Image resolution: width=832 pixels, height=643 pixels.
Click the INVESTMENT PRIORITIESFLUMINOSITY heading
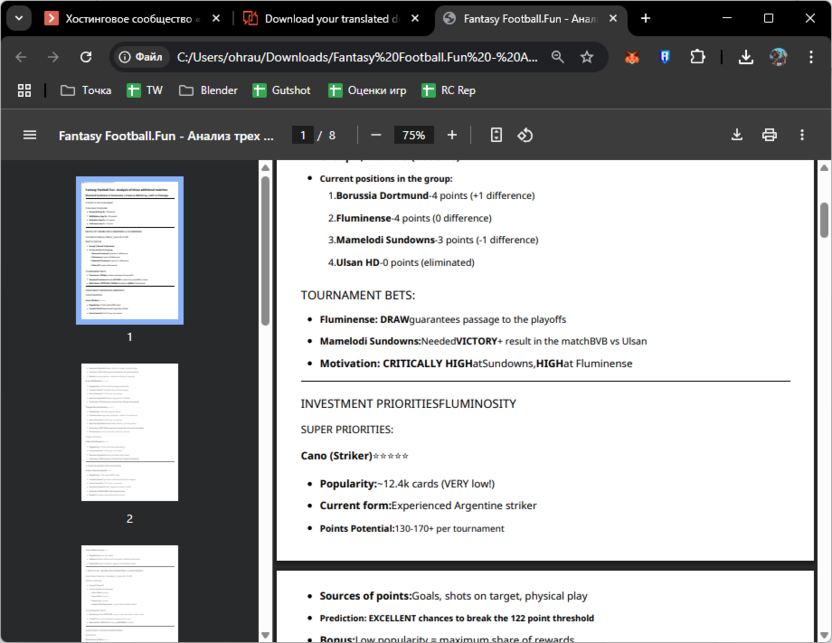tap(408, 404)
